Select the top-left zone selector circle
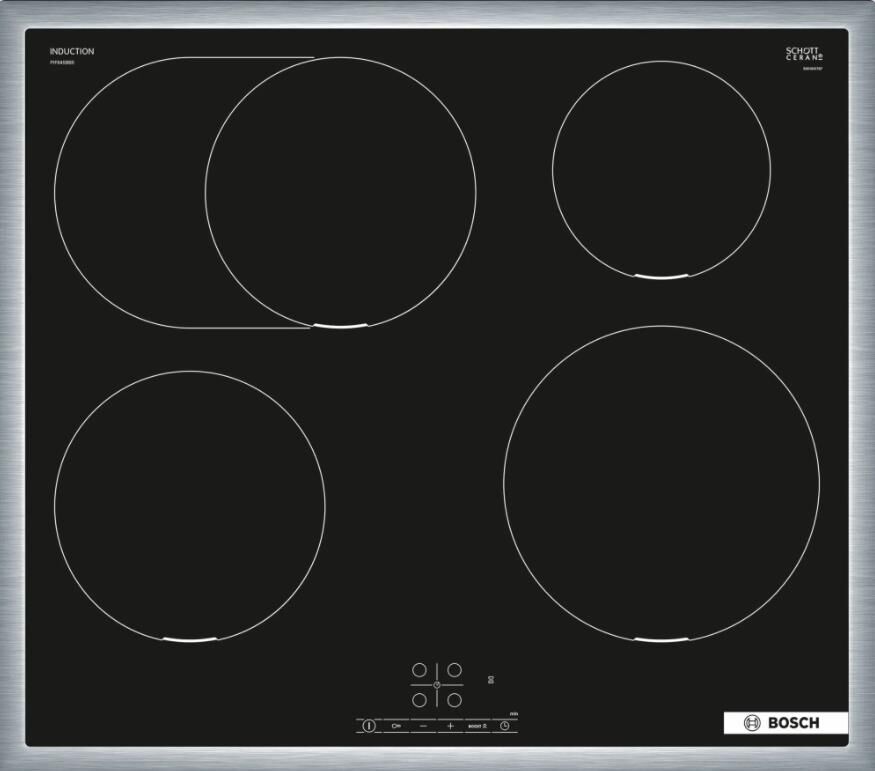The width and height of the screenshot is (875, 771). pyautogui.click(x=420, y=670)
